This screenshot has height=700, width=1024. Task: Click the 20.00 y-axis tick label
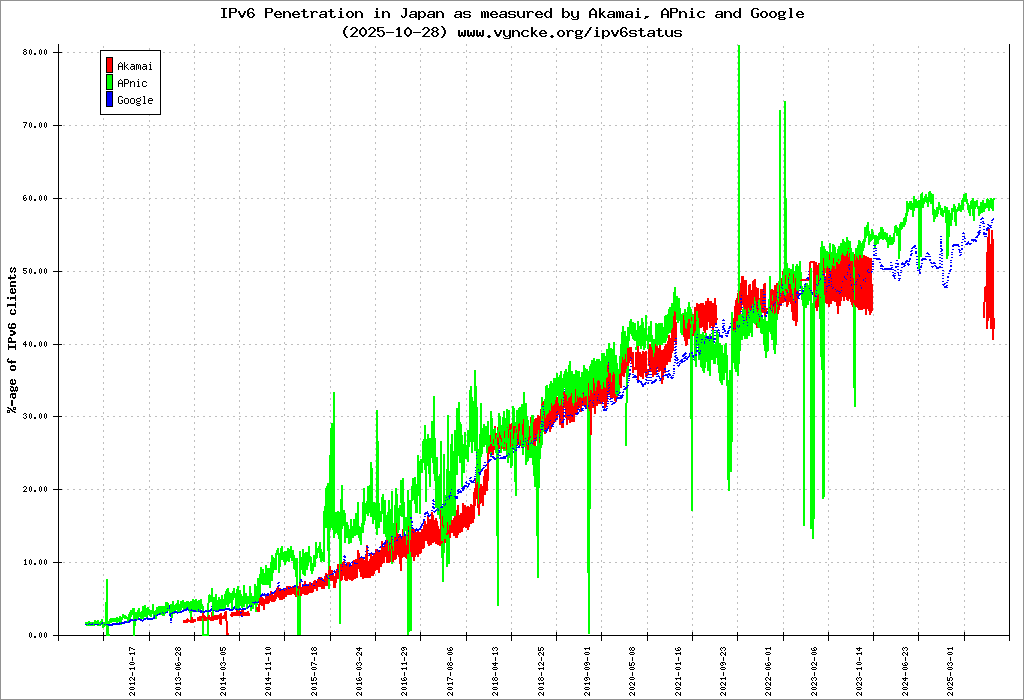tap(35, 489)
